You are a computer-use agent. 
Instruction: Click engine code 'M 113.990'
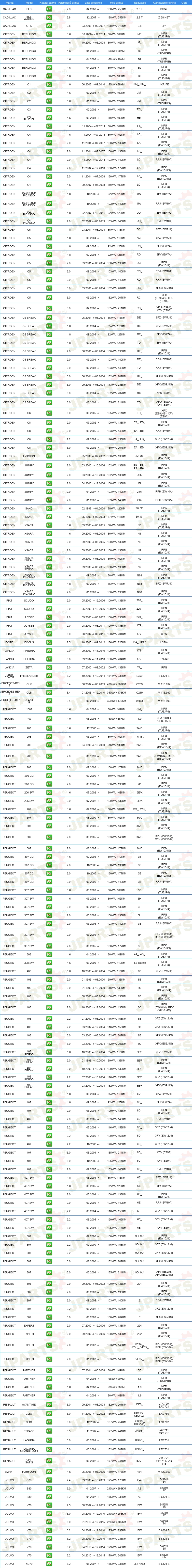tap(164, 693)
